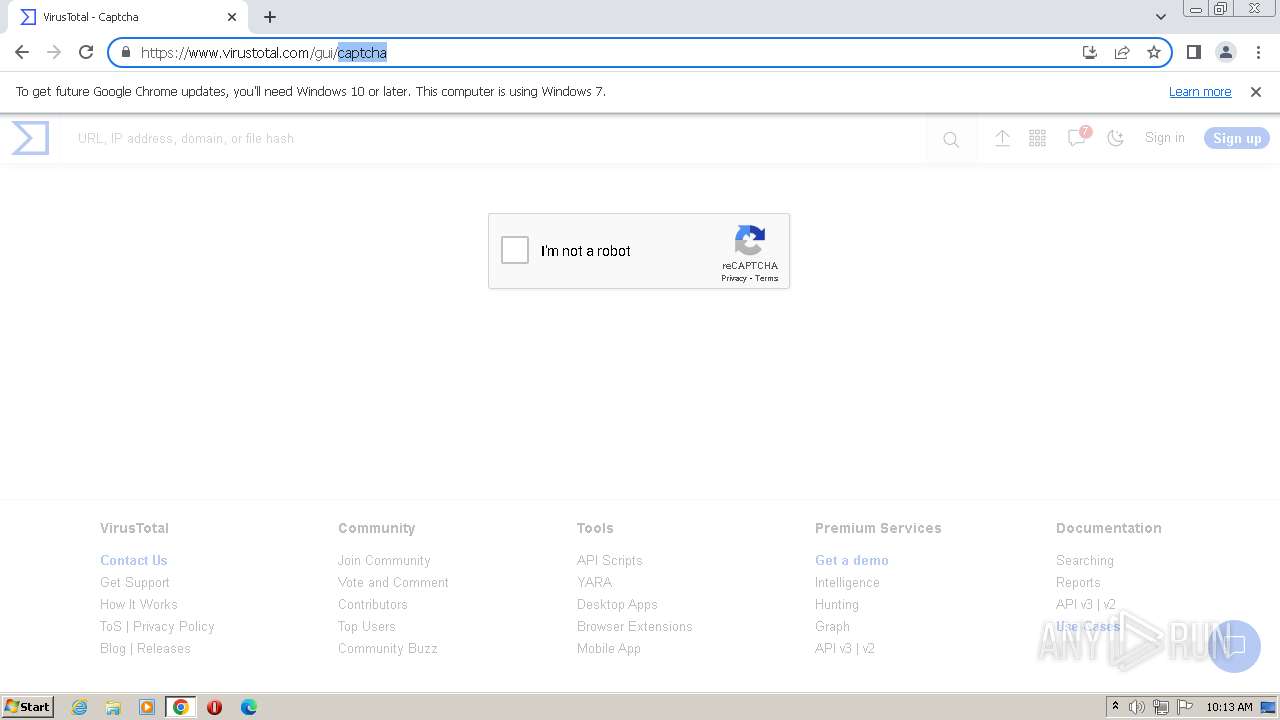1280x720 pixels.
Task: Click the install app icon in address bar
Action: pos(1090,52)
